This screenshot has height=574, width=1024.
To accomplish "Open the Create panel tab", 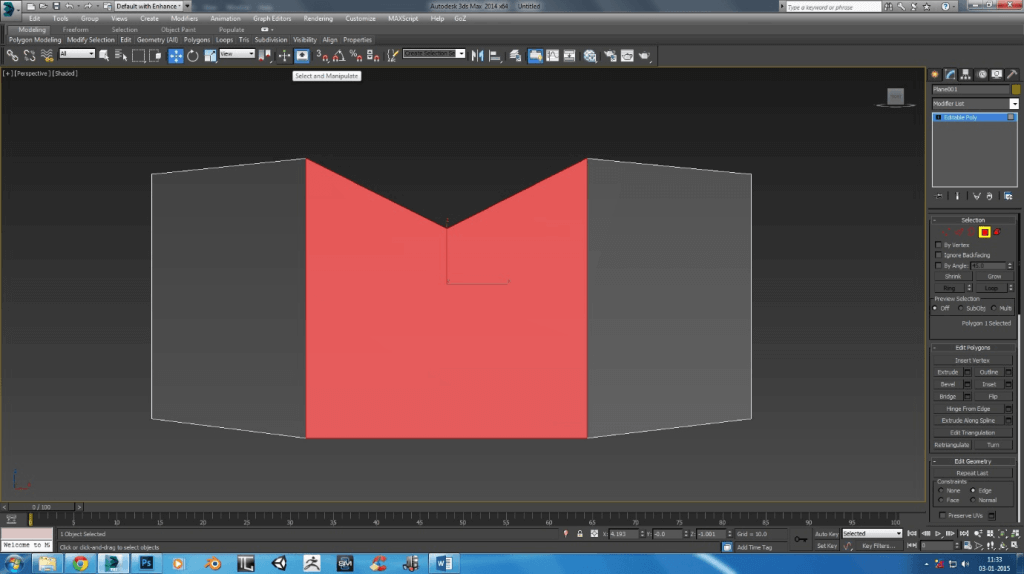I will [935, 74].
